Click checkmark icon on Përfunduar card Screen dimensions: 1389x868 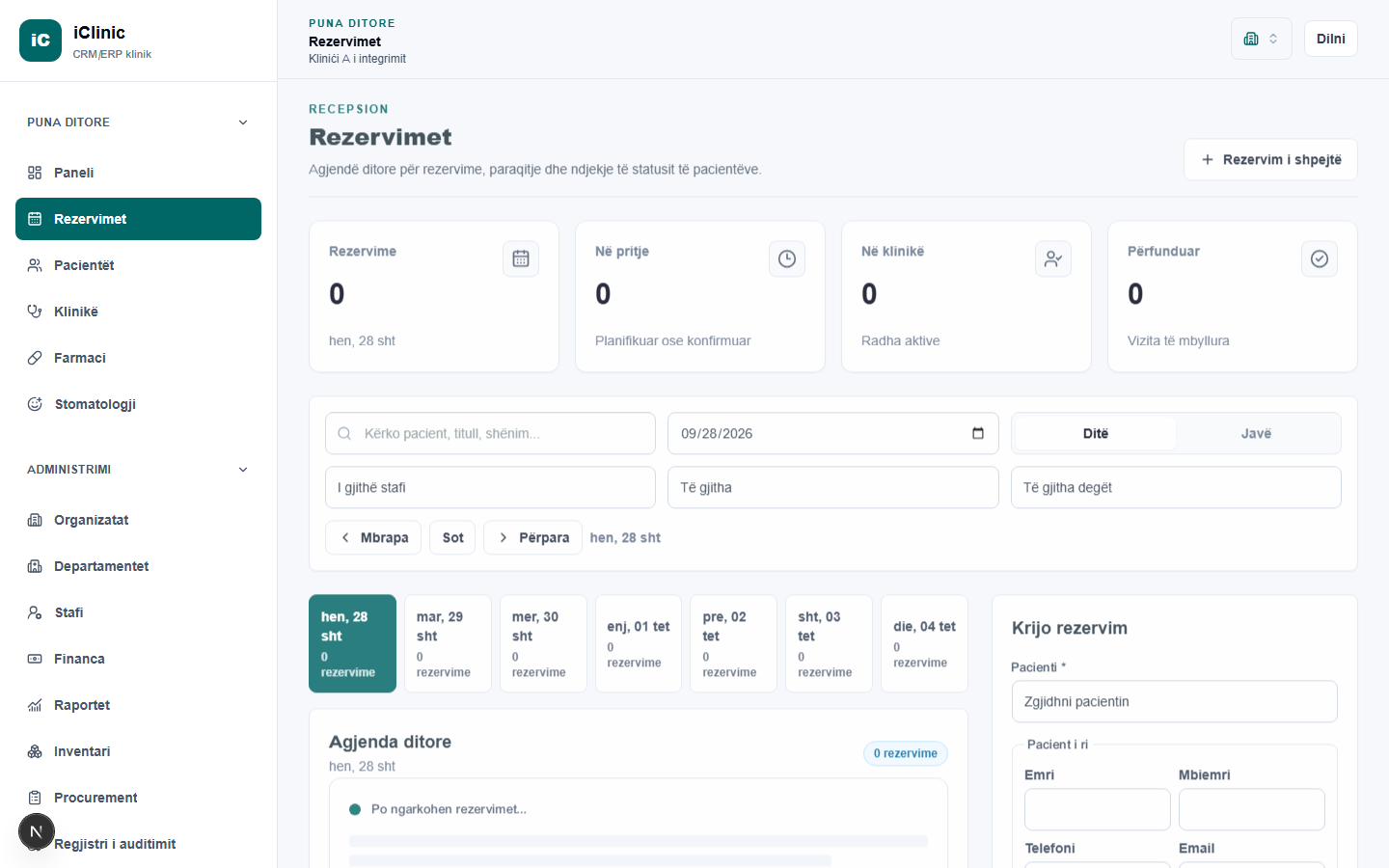click(x=1320, y=258)
